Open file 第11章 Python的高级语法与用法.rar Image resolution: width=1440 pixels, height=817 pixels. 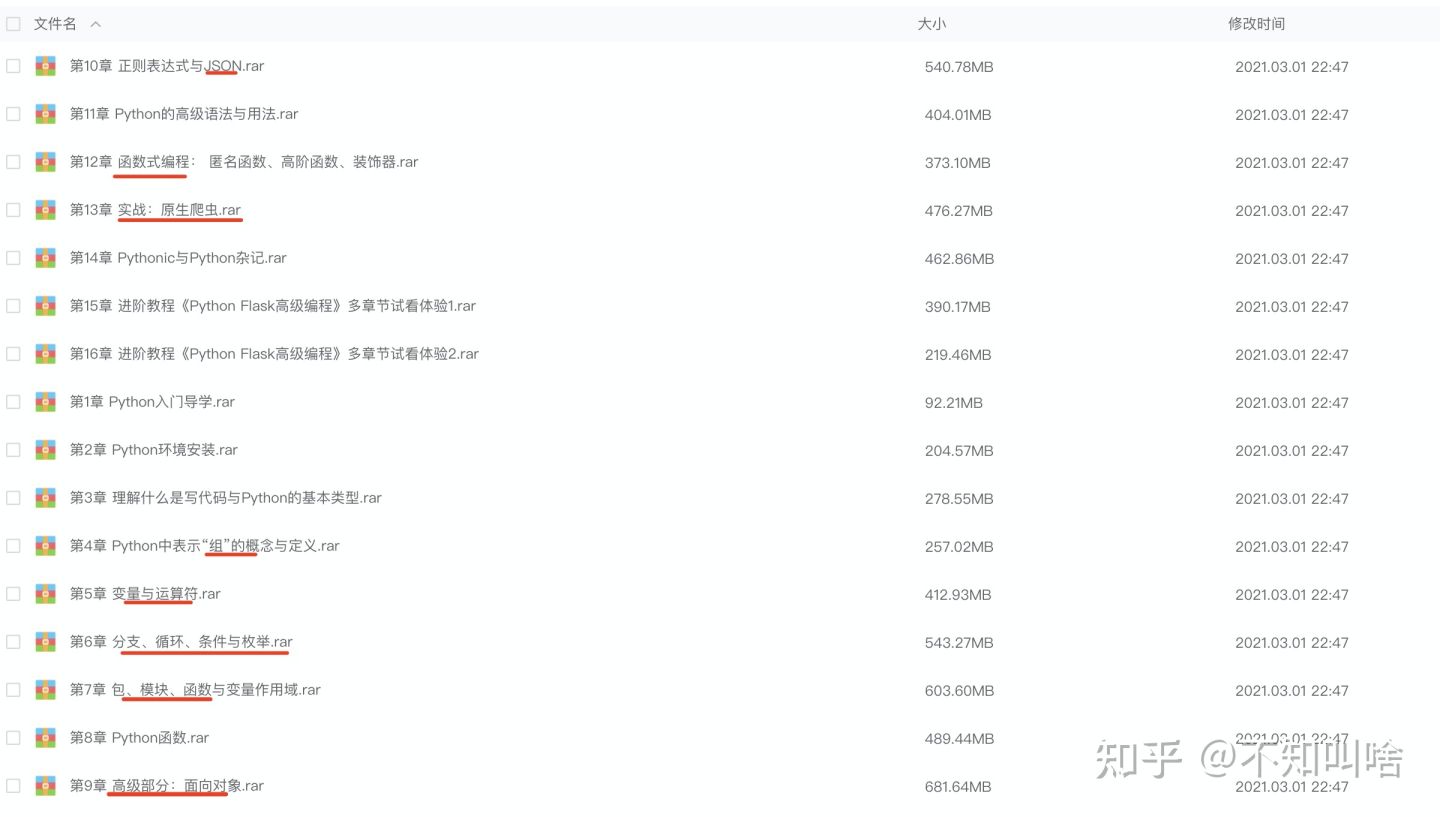pos(184,114)
